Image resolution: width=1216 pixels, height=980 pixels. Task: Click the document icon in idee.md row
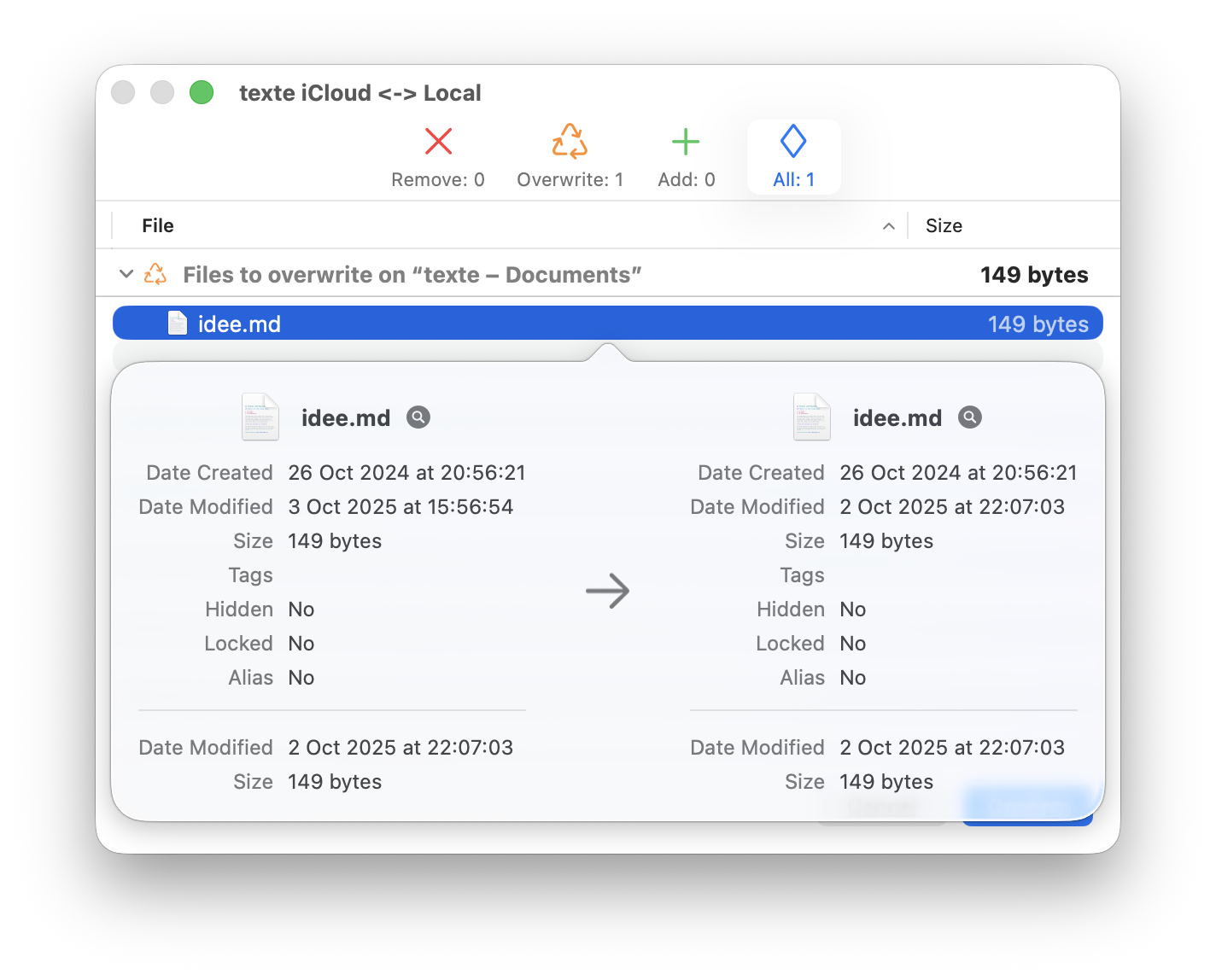tap(178, 324)
